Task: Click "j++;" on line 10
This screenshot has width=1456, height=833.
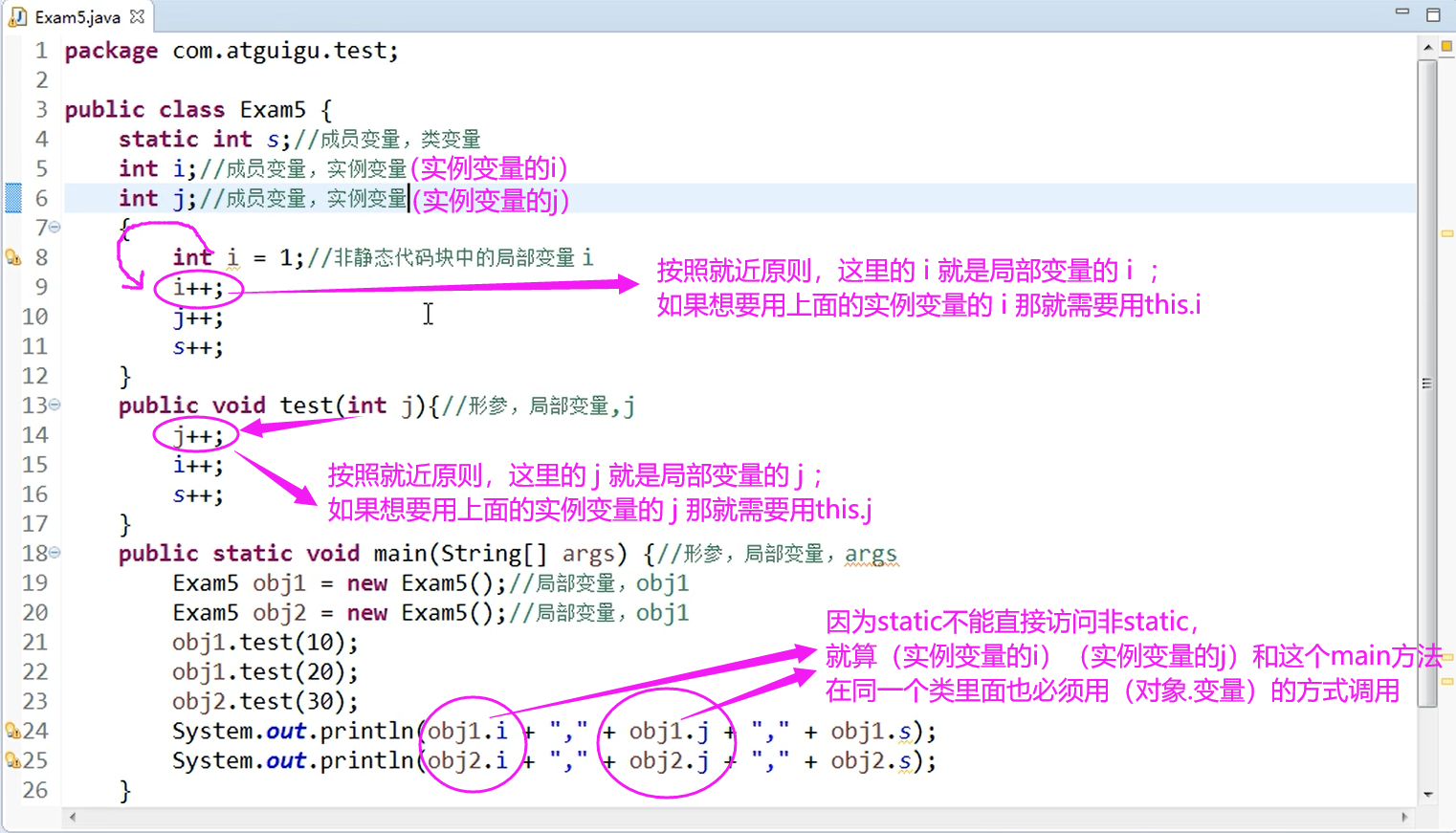Action: (x=198, y=318)
